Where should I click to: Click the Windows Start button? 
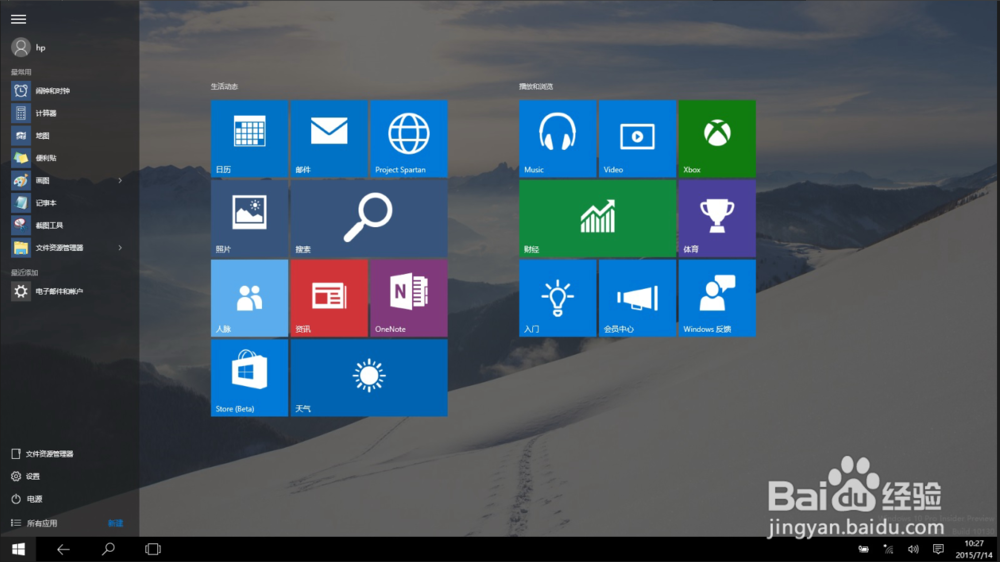(x=18, y=549)
